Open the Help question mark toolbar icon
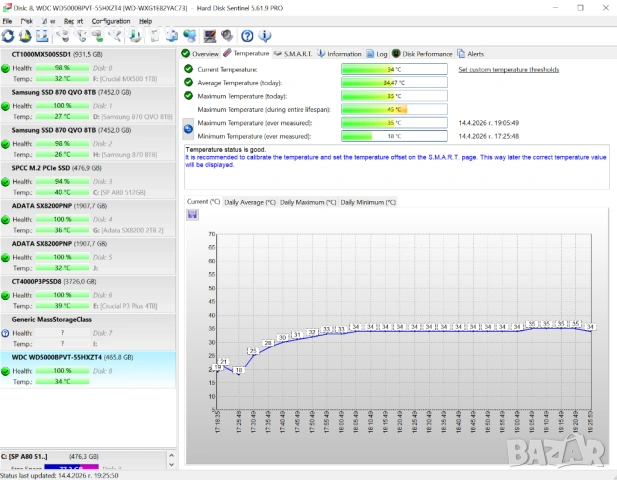The width and height of the screenshot is (617, 480). 246,36
